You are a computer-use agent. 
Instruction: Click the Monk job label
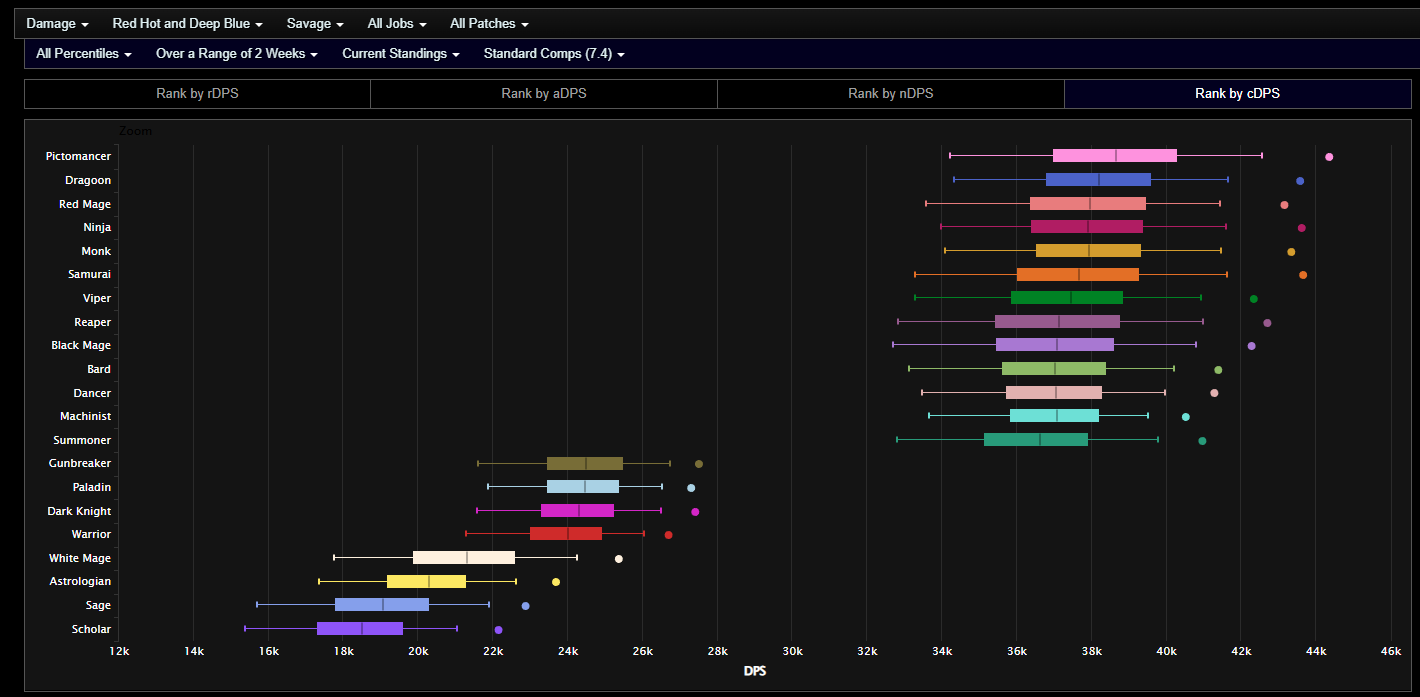tap(96, 251)
